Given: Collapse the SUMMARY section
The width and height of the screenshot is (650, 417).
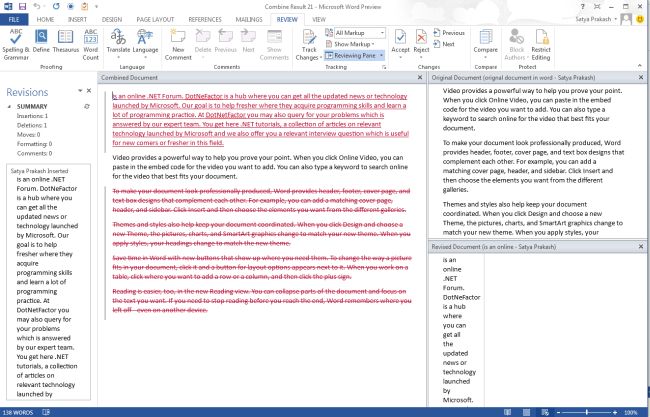Looking at the screenshot, I should click(10, 107).
